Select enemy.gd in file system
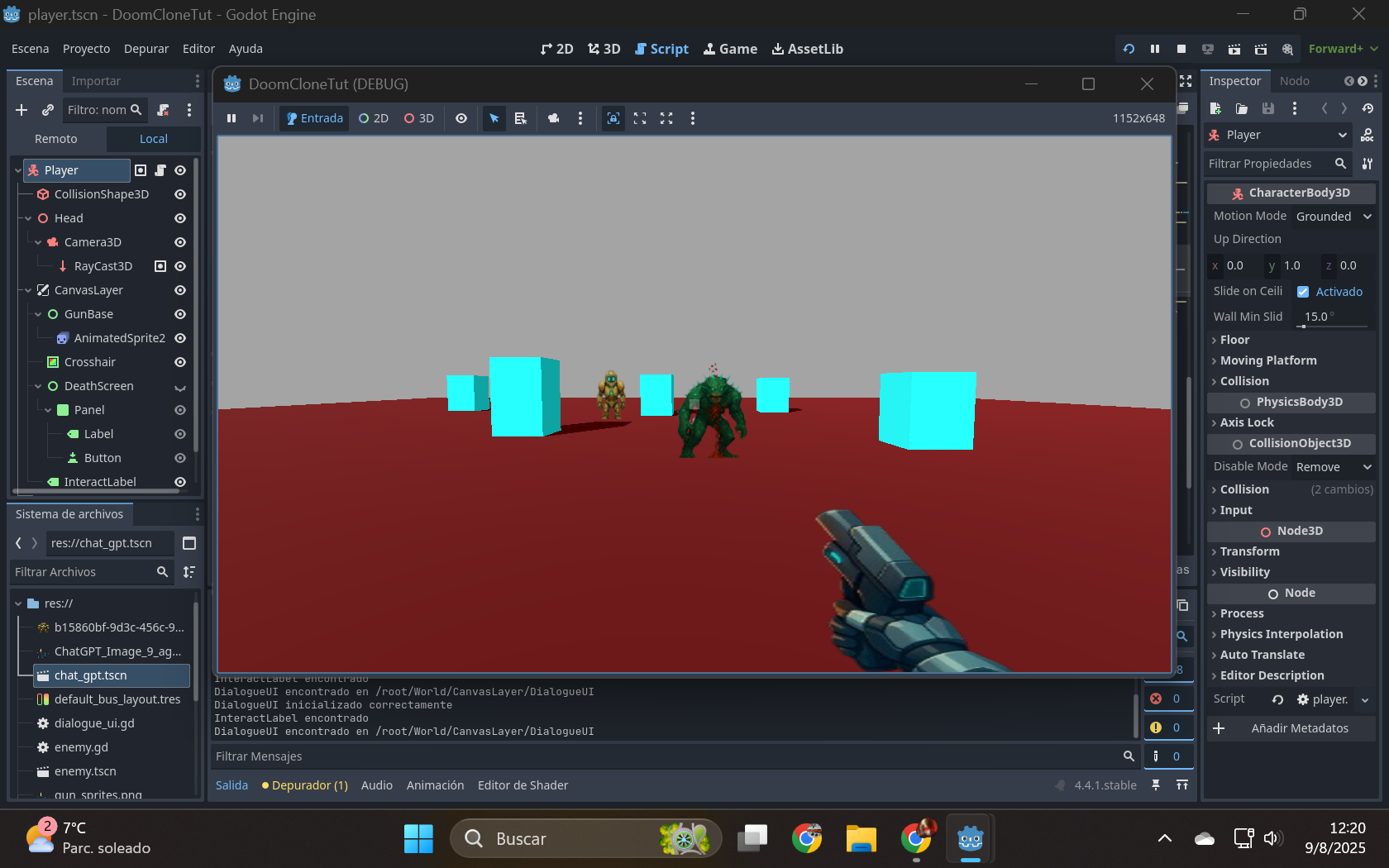1389x868 pixels. [81, 747]
